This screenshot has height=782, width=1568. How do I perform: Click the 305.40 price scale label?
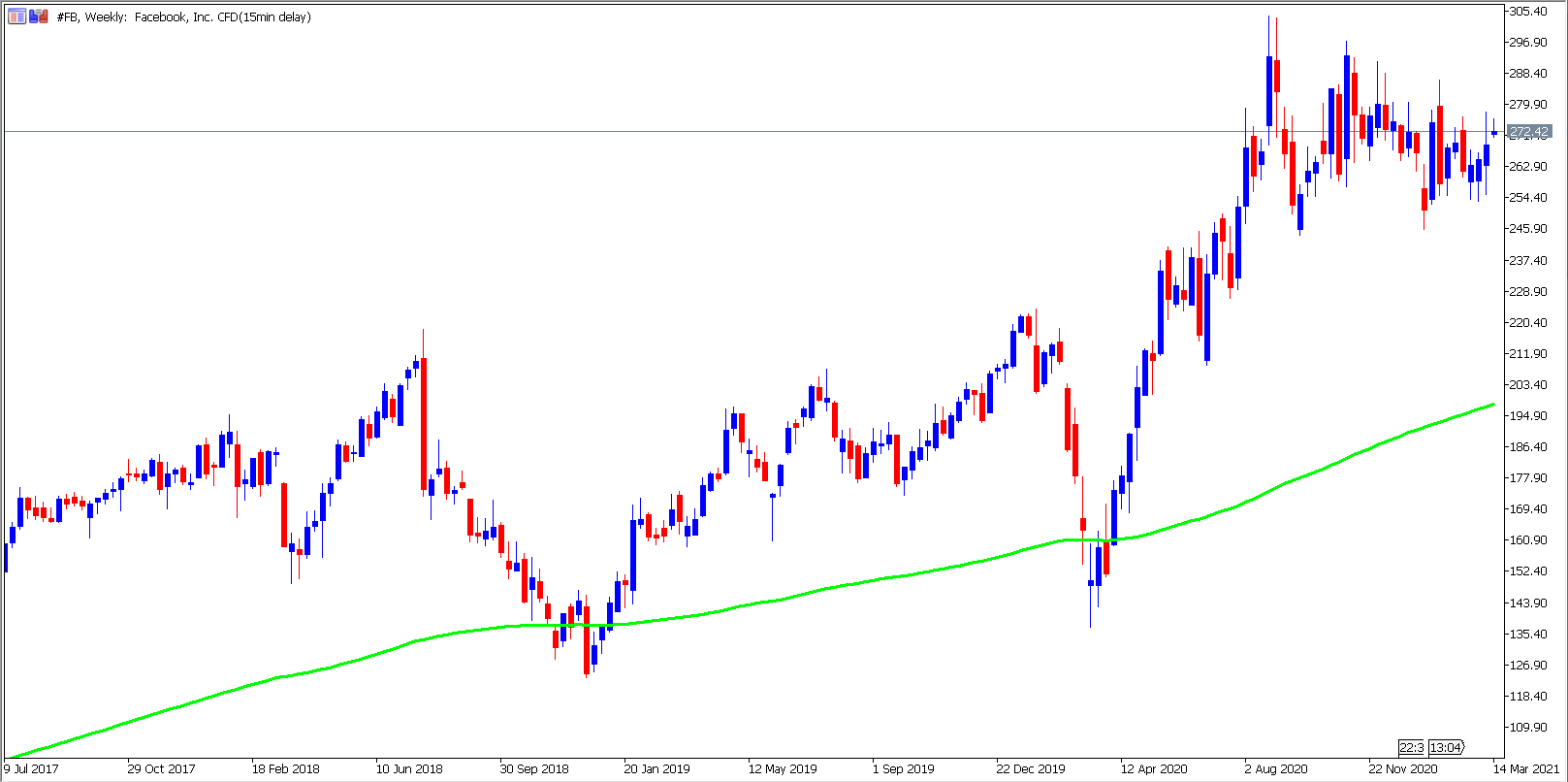[x=1528, y=11]
